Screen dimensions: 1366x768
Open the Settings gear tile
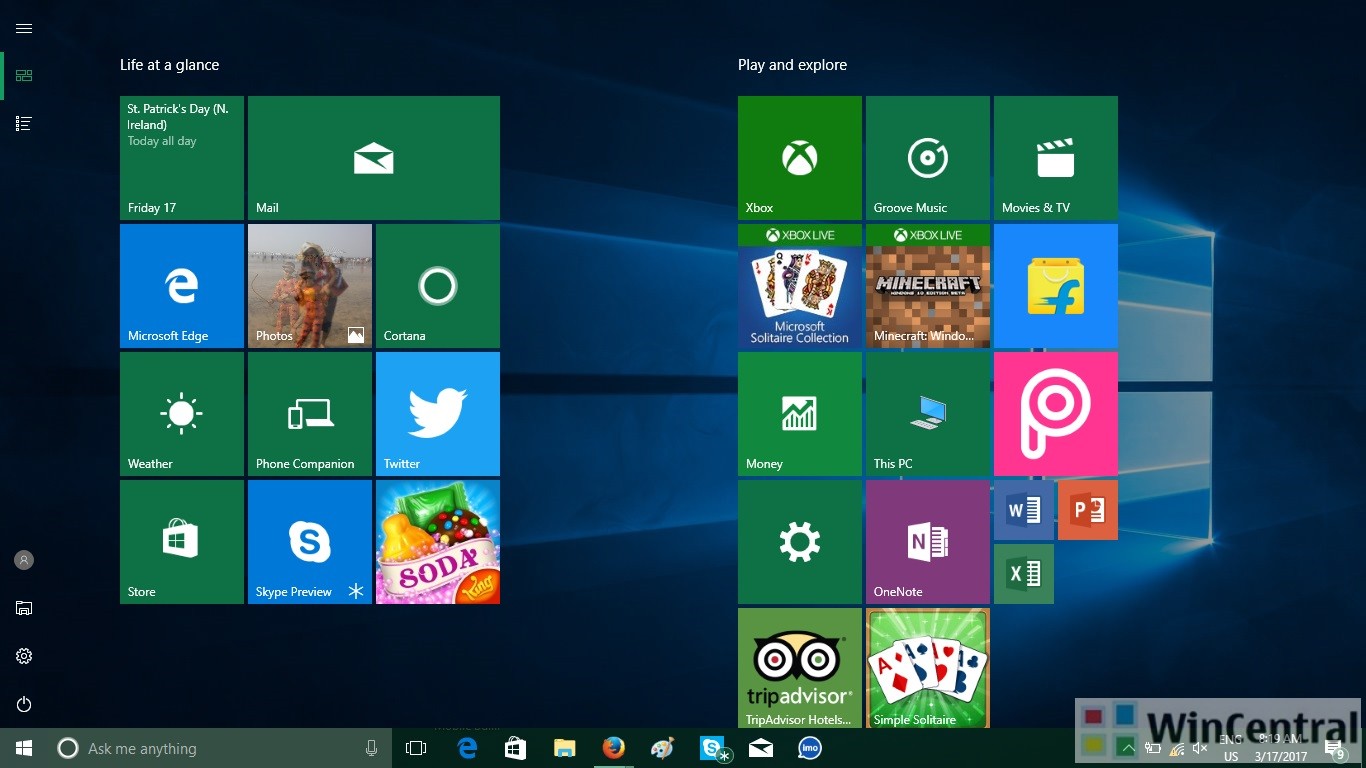point(800,542)
